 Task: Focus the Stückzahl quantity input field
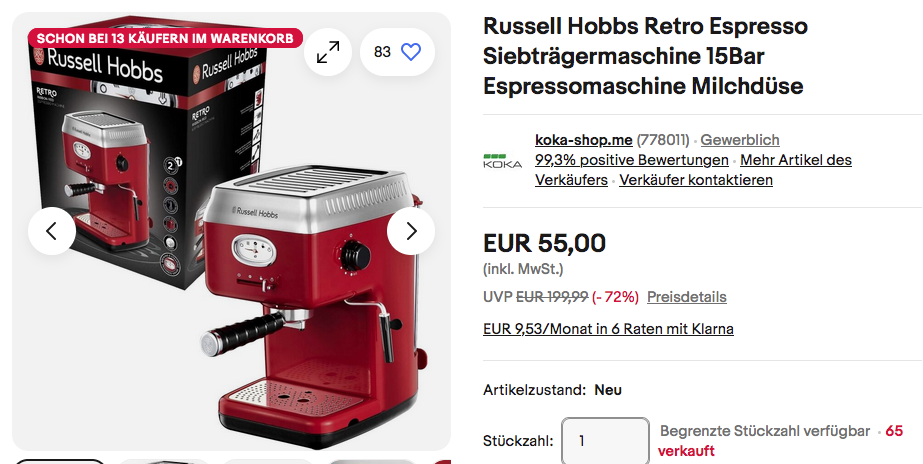coord(605,440)
